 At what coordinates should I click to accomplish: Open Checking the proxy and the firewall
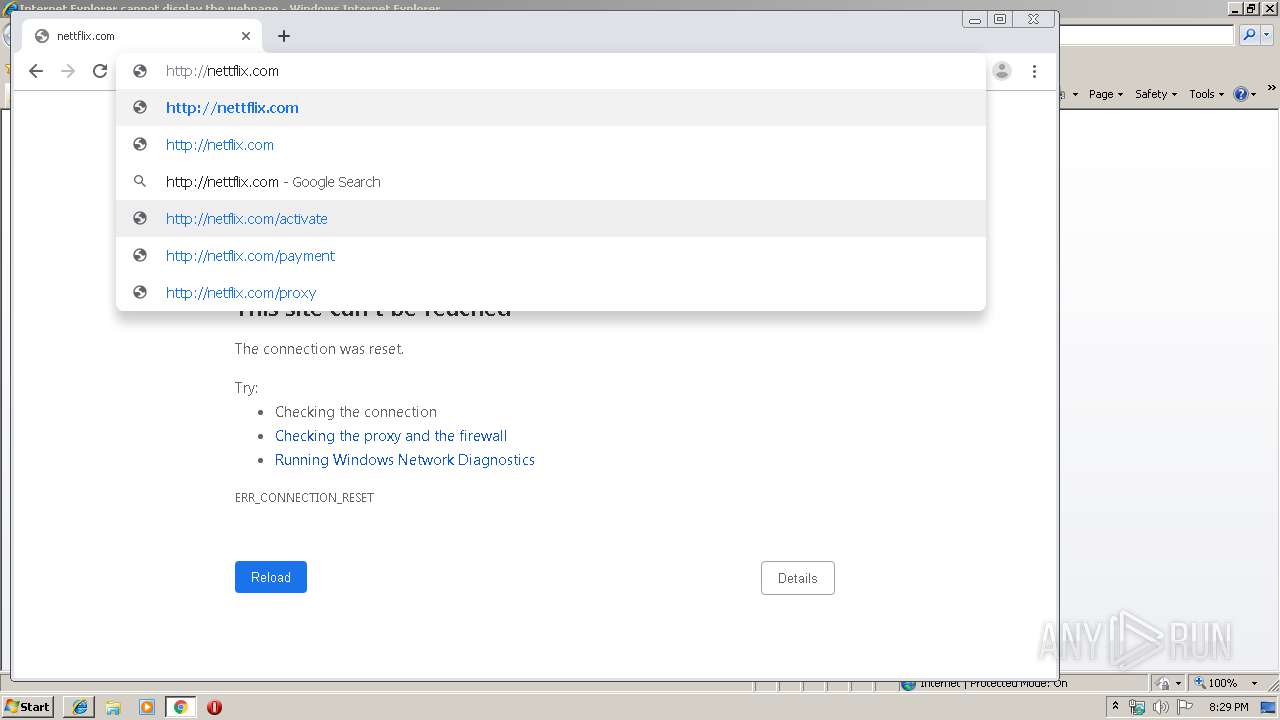(x=391, y=436)
